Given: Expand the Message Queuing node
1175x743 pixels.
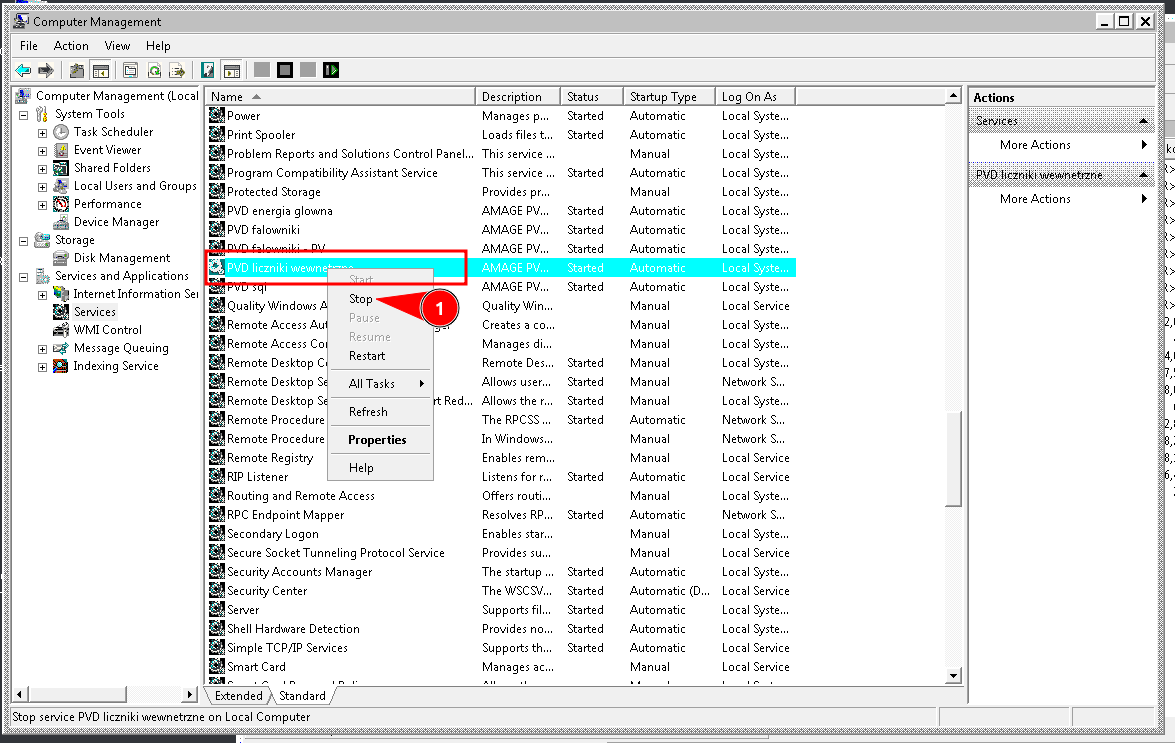Looking at the screenshot, I should click(x=42, y=349).
